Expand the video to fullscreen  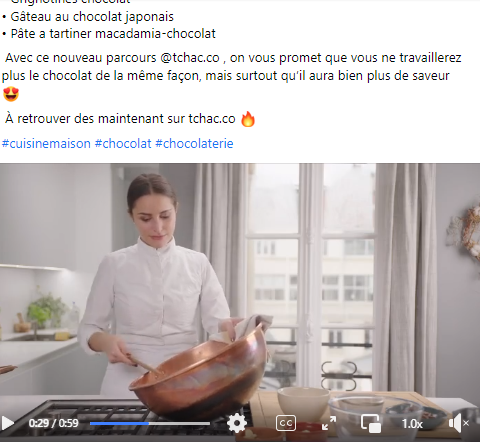point(329,423)
